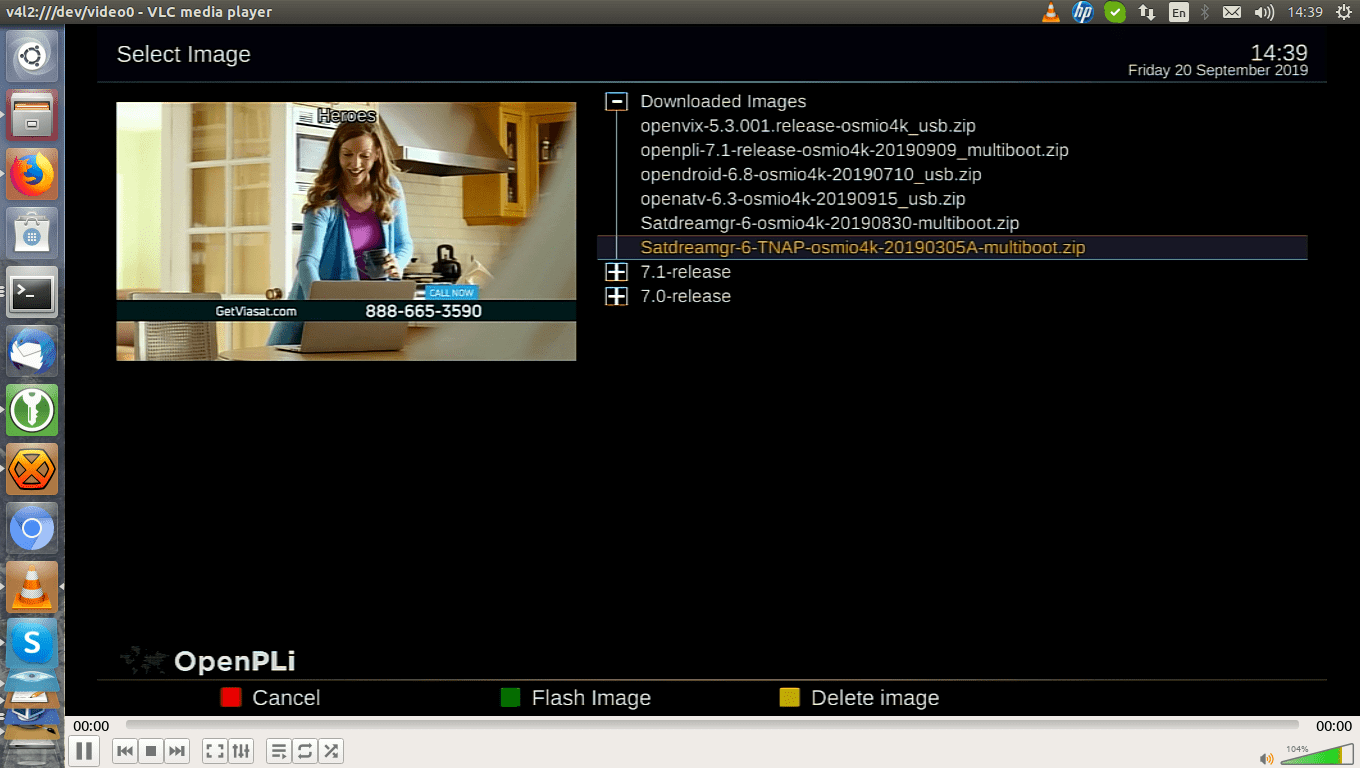Open session power gear menu

point(1342,12)
